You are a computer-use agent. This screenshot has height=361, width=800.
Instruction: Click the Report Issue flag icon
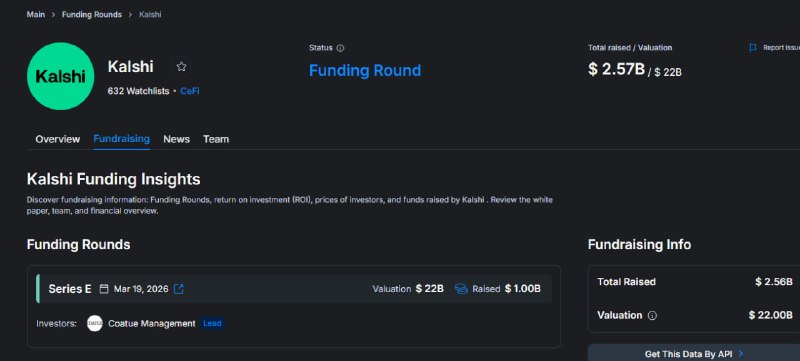(x=753, y=48)
